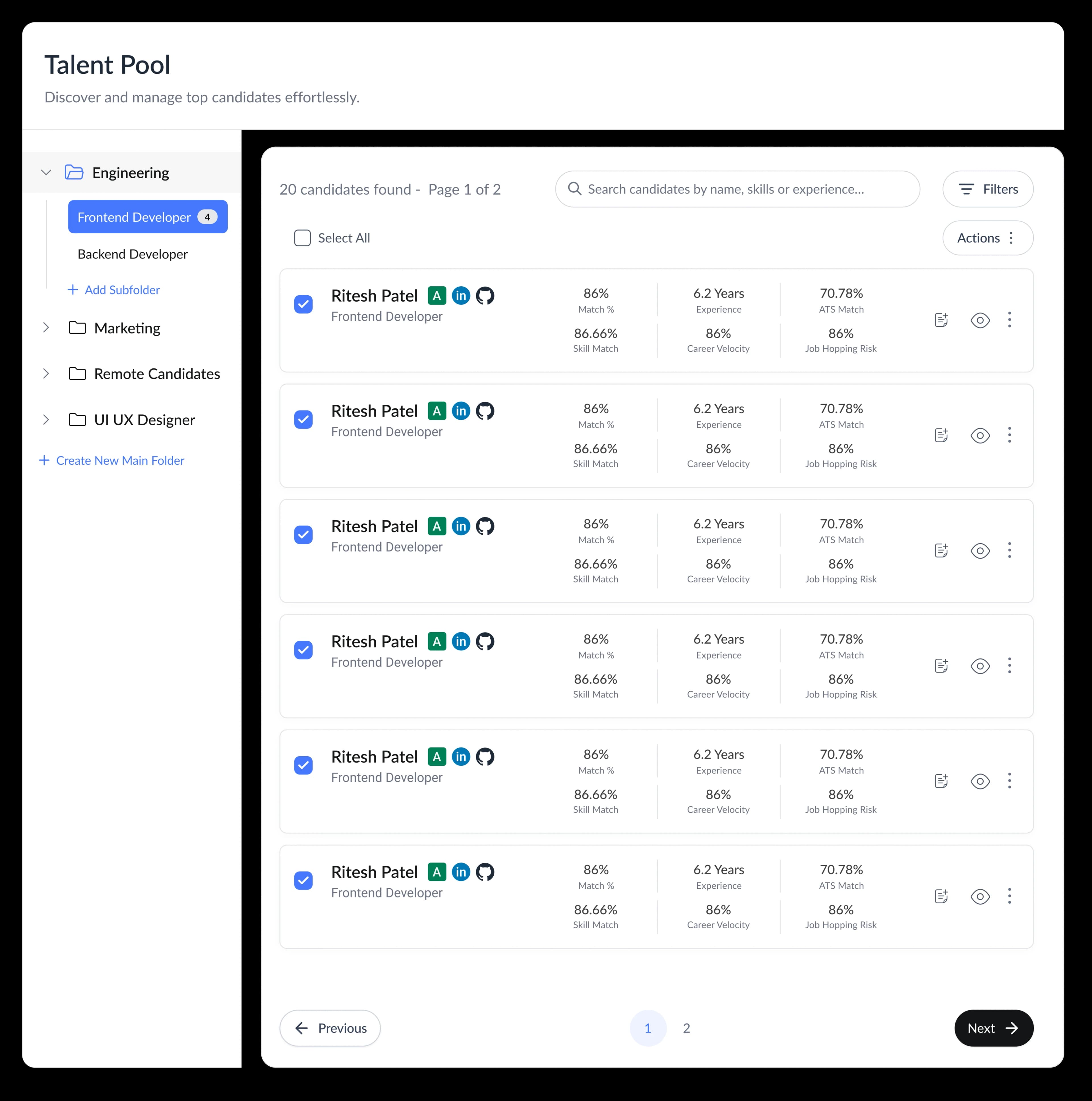
Task: Click LinkedIn icon on first candidate card
Action: click(x=460, y=296)
